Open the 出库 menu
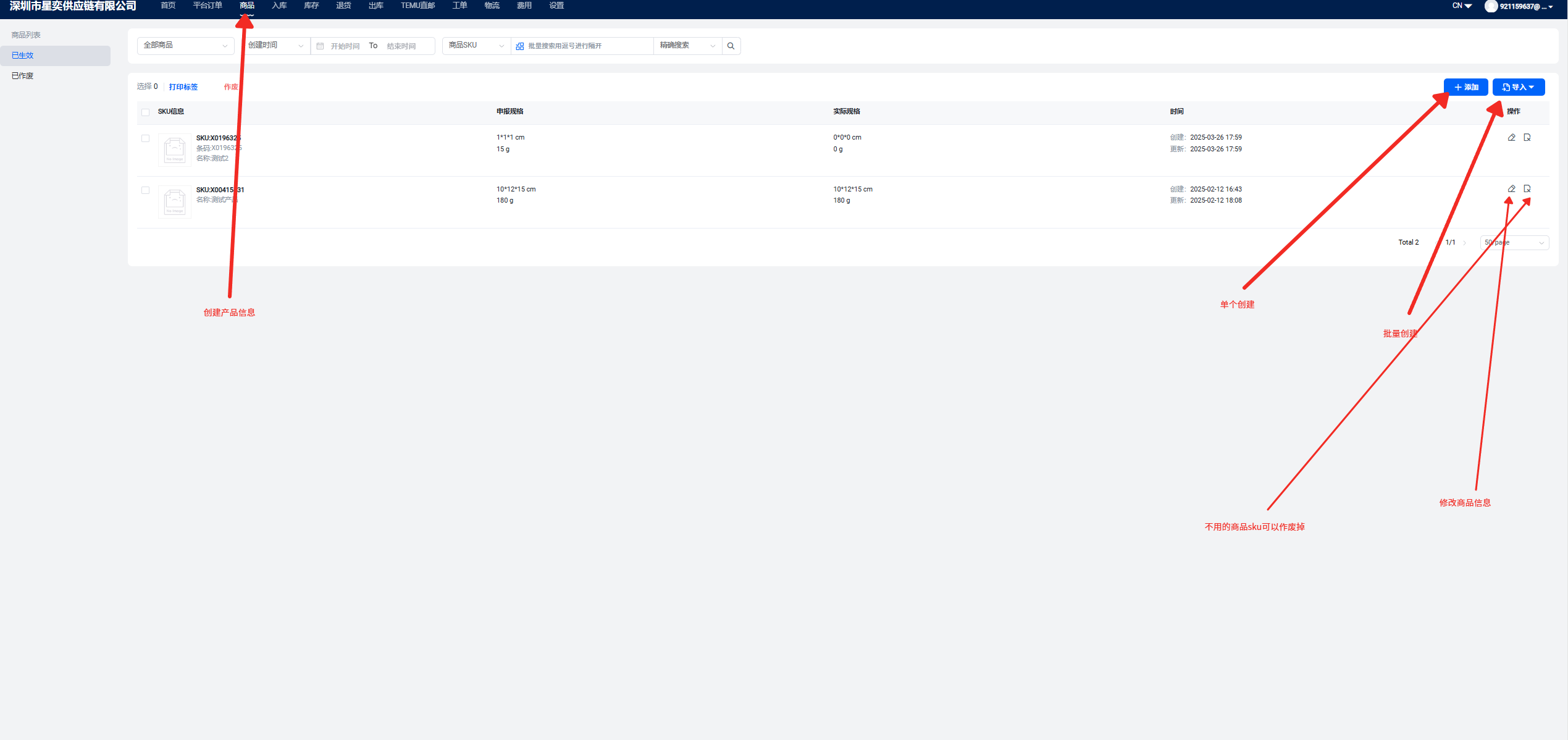 (x=375, y=6)
